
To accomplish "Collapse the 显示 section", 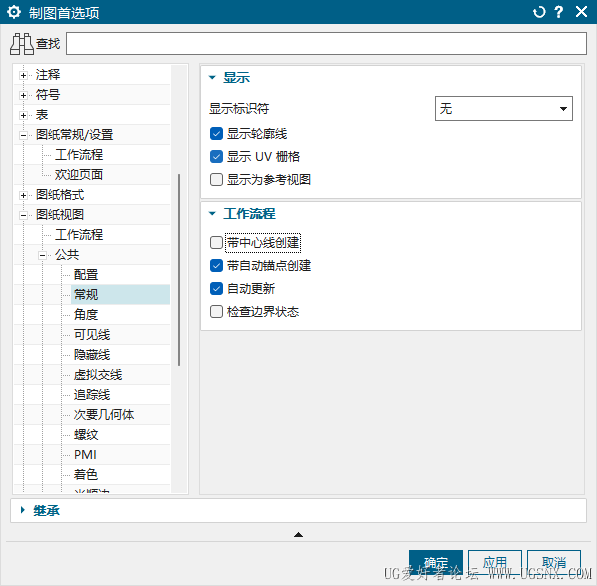I will 212,78.
